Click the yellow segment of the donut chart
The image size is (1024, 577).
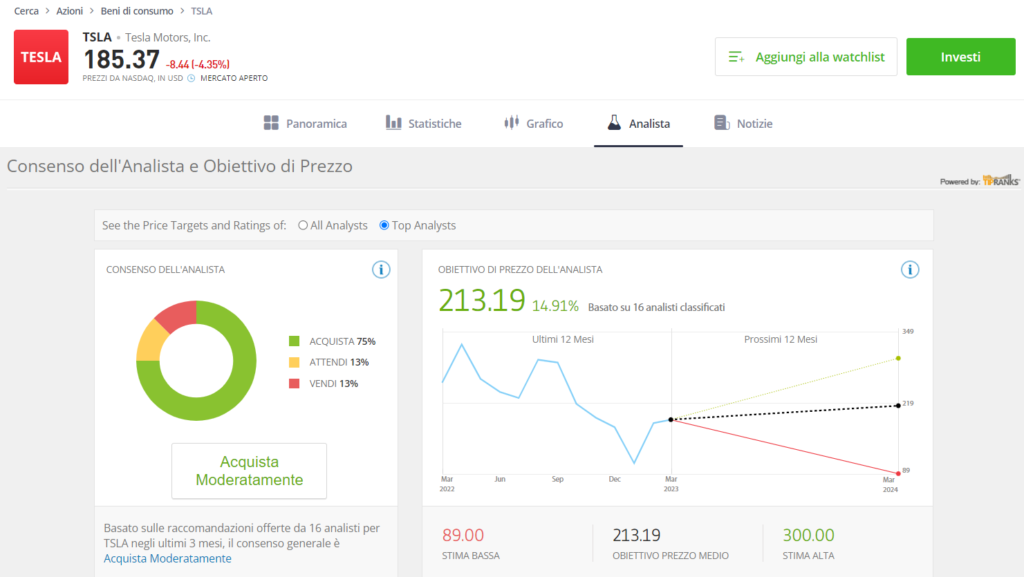click(152, 342)
